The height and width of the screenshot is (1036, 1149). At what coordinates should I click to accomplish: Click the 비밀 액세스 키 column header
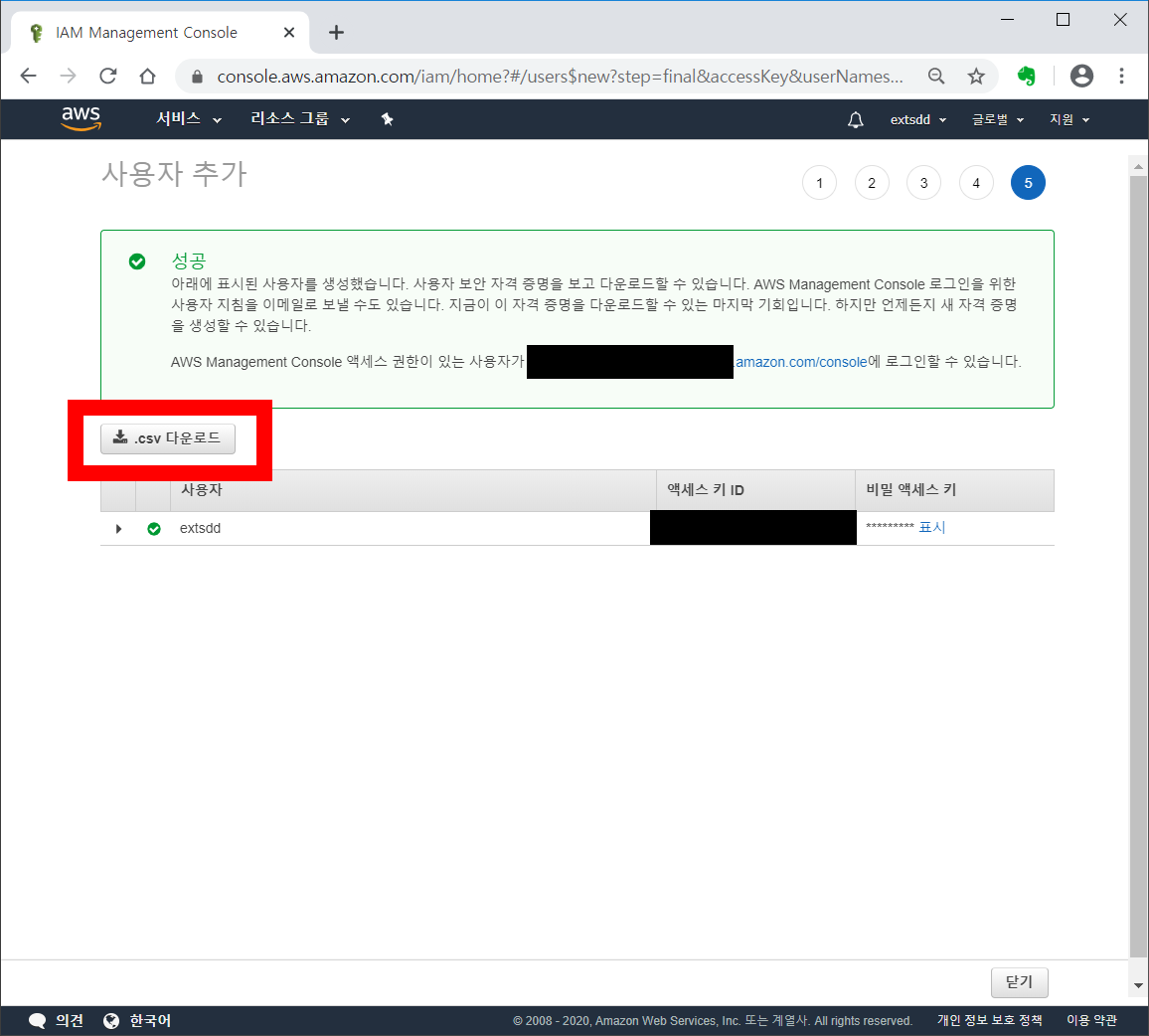[x=955, y=490]
